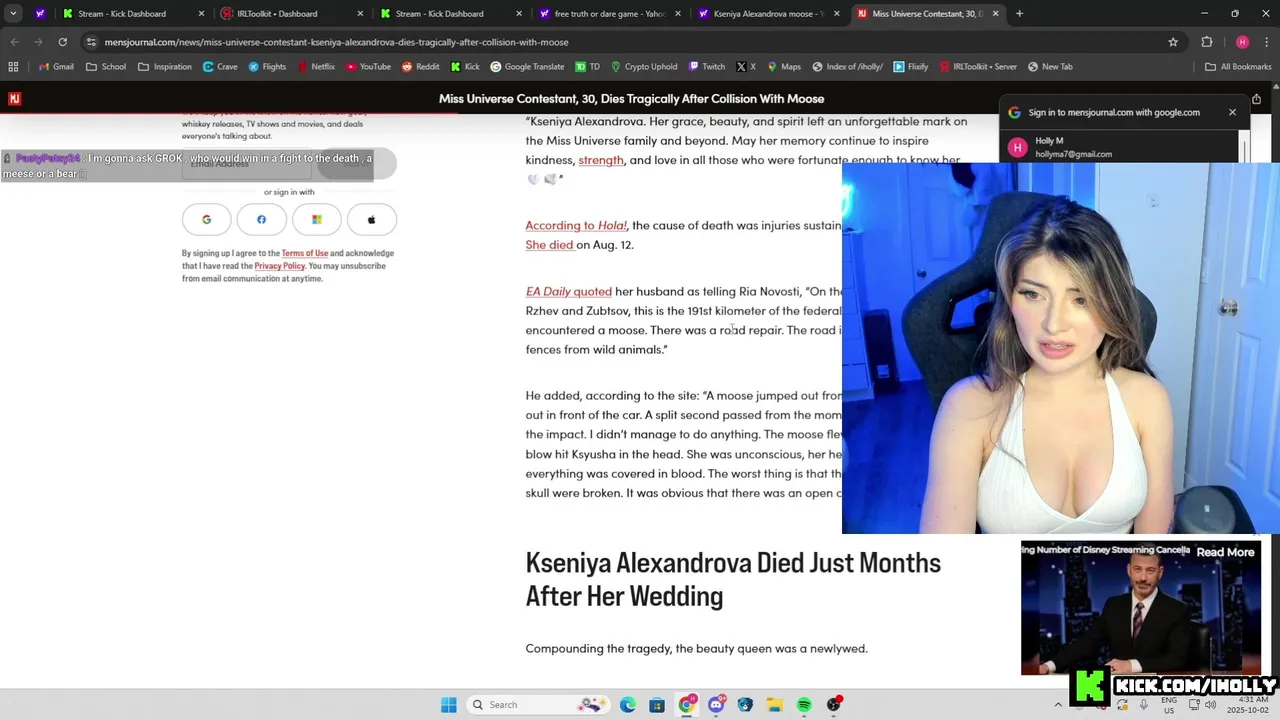Open the X bookmark
Viewport: 1280px width, 720px height.
(746, 67)
